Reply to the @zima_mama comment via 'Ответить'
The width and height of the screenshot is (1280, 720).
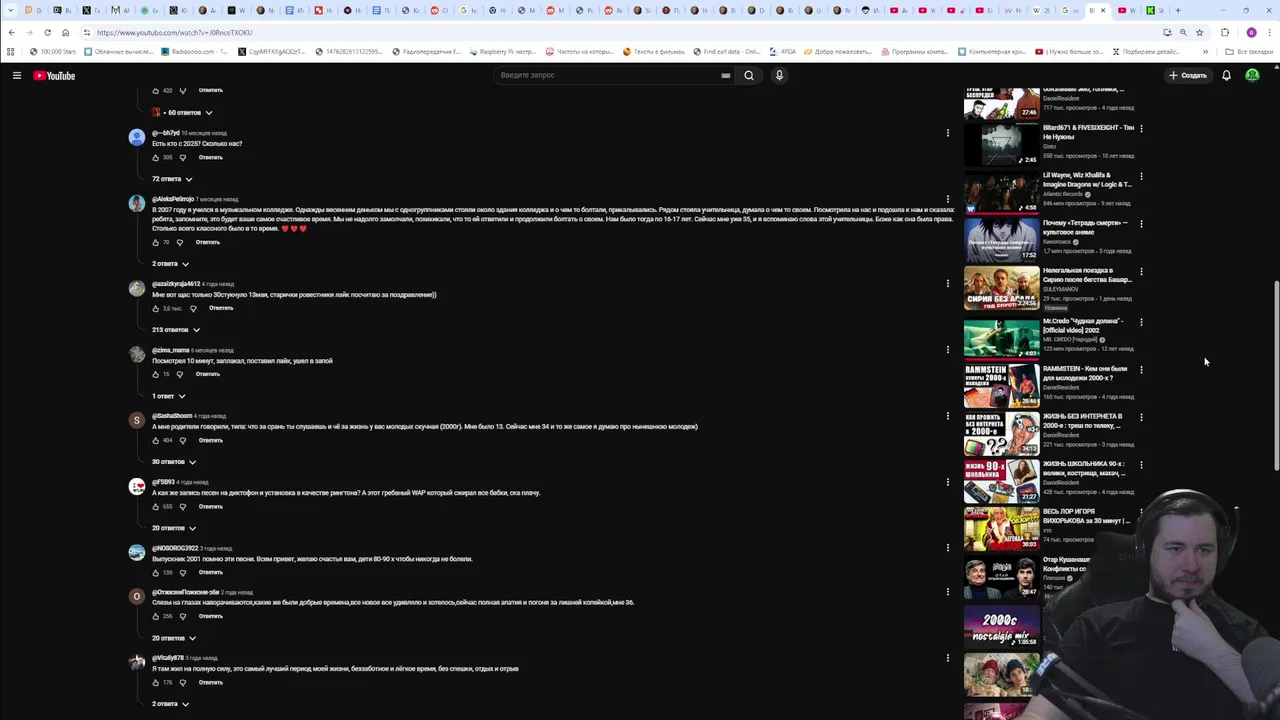tap(208, 374)
